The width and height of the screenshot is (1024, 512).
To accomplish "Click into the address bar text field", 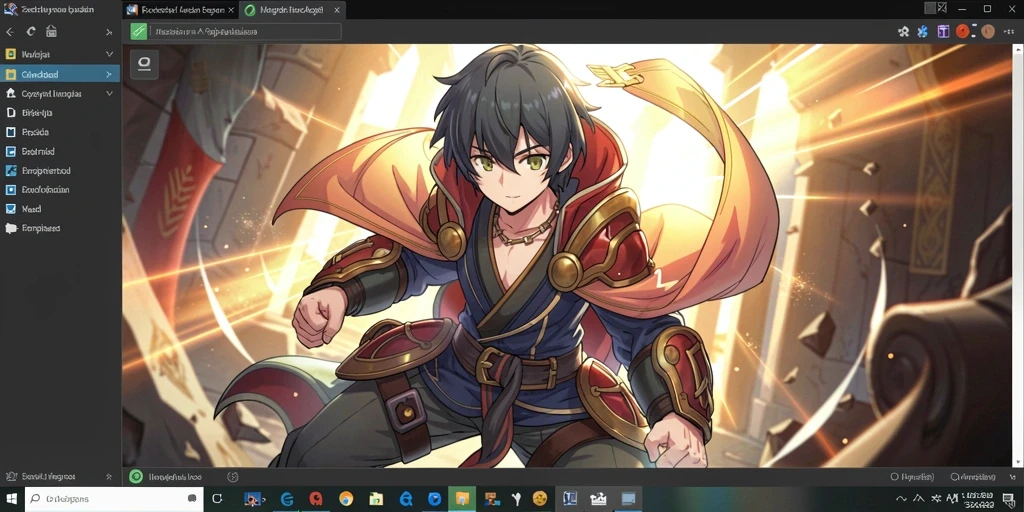I will pos(246,31).
